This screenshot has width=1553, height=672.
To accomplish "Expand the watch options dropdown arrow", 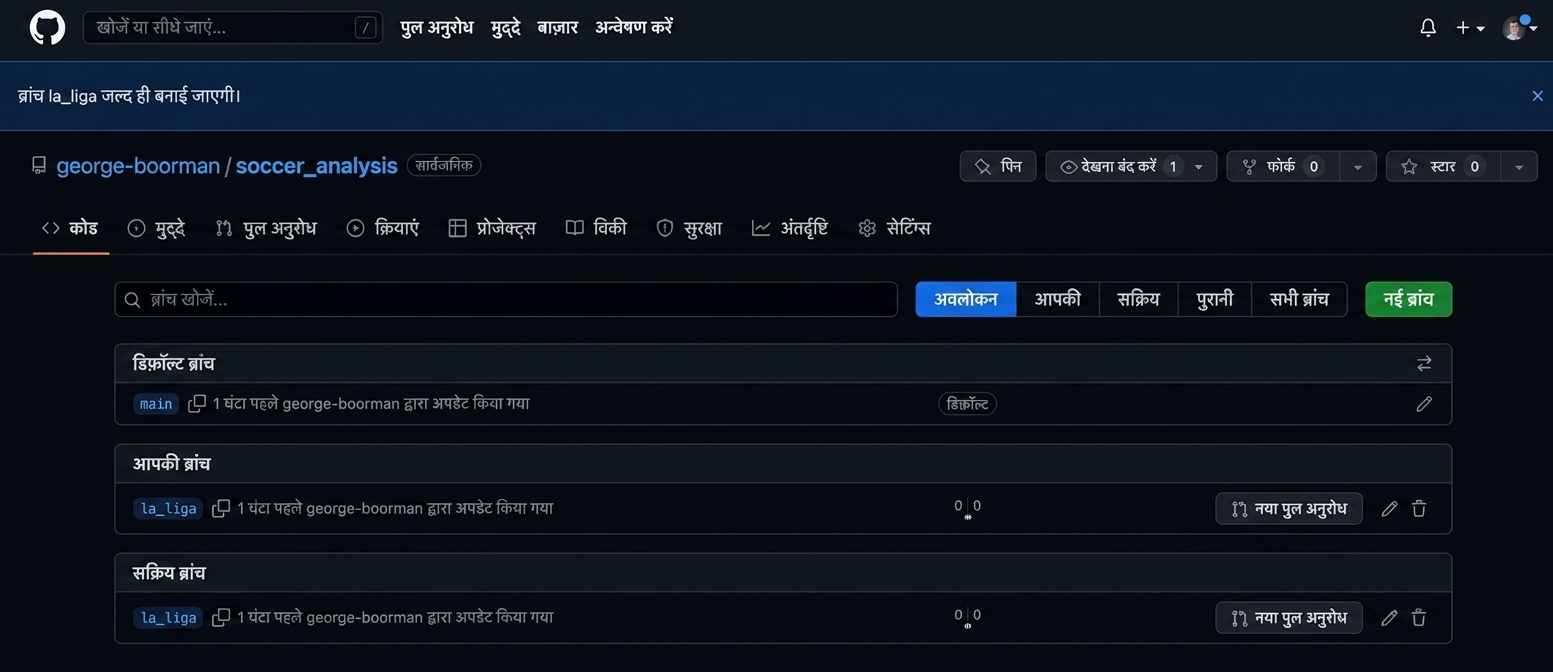I will click(1199, 166).
